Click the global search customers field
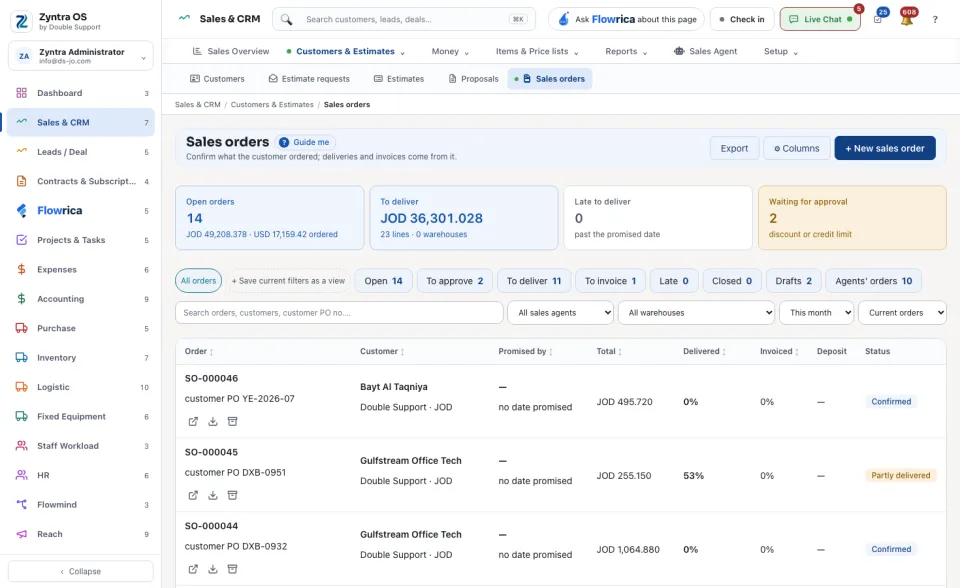 click(404, 19)
